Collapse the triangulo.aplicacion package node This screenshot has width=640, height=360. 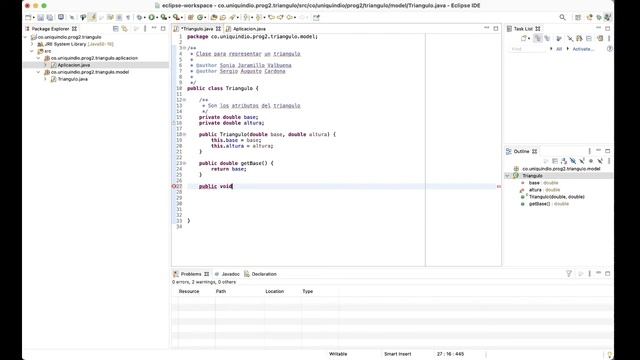(39, 58)
